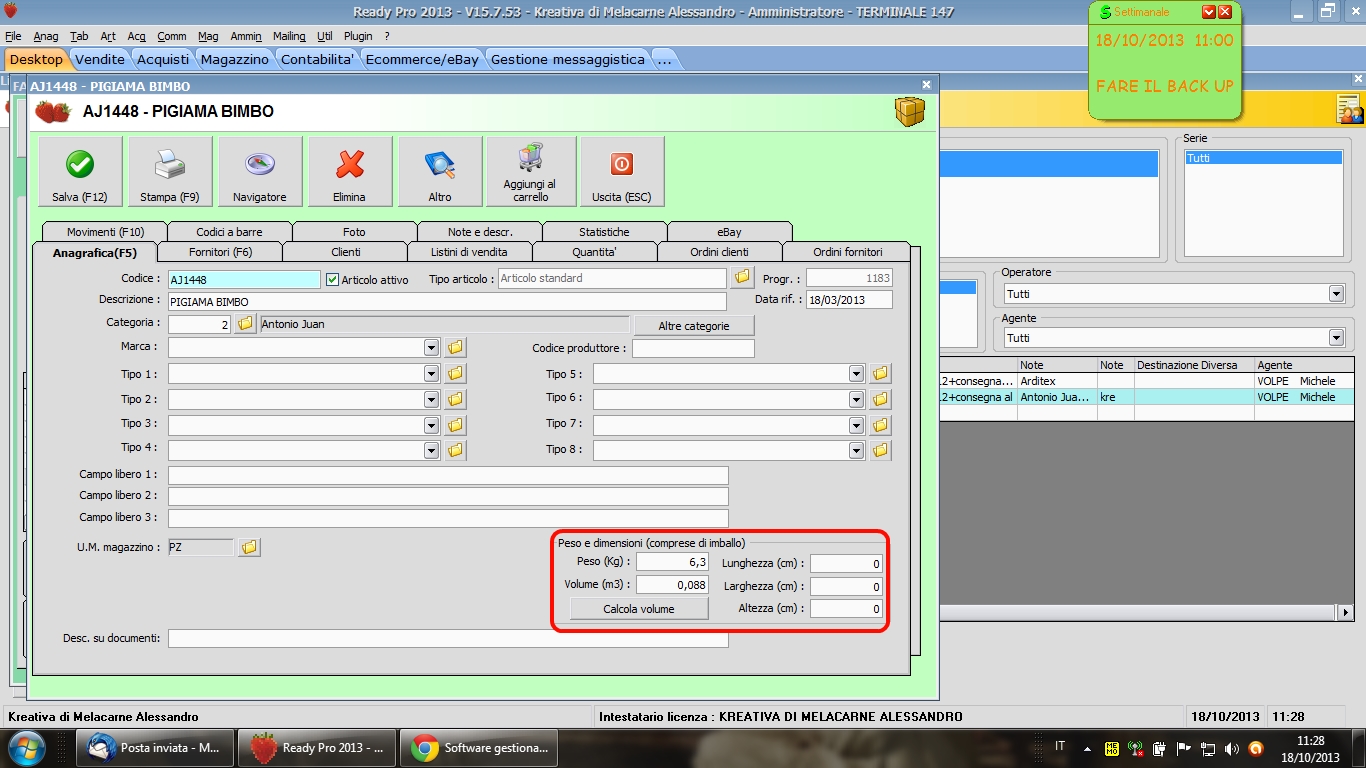Click the Descrizione field PIGIAMA BIMBO
The width and height of the screenshot is (1366, 768).
(x=447, y=301)
